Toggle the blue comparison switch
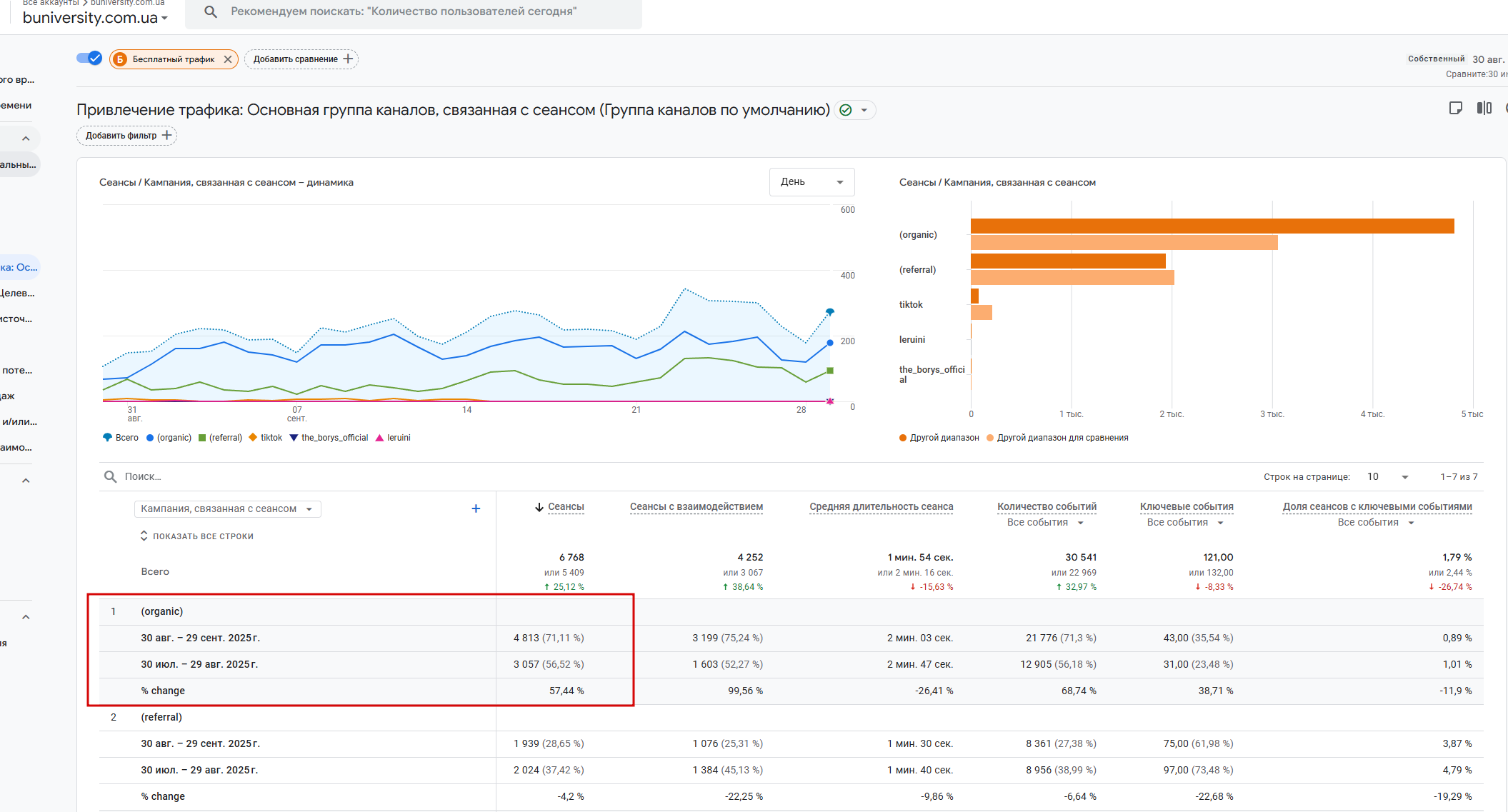Image resolution: width=1508 pixels, height=812 pixels. click(89, 59)
